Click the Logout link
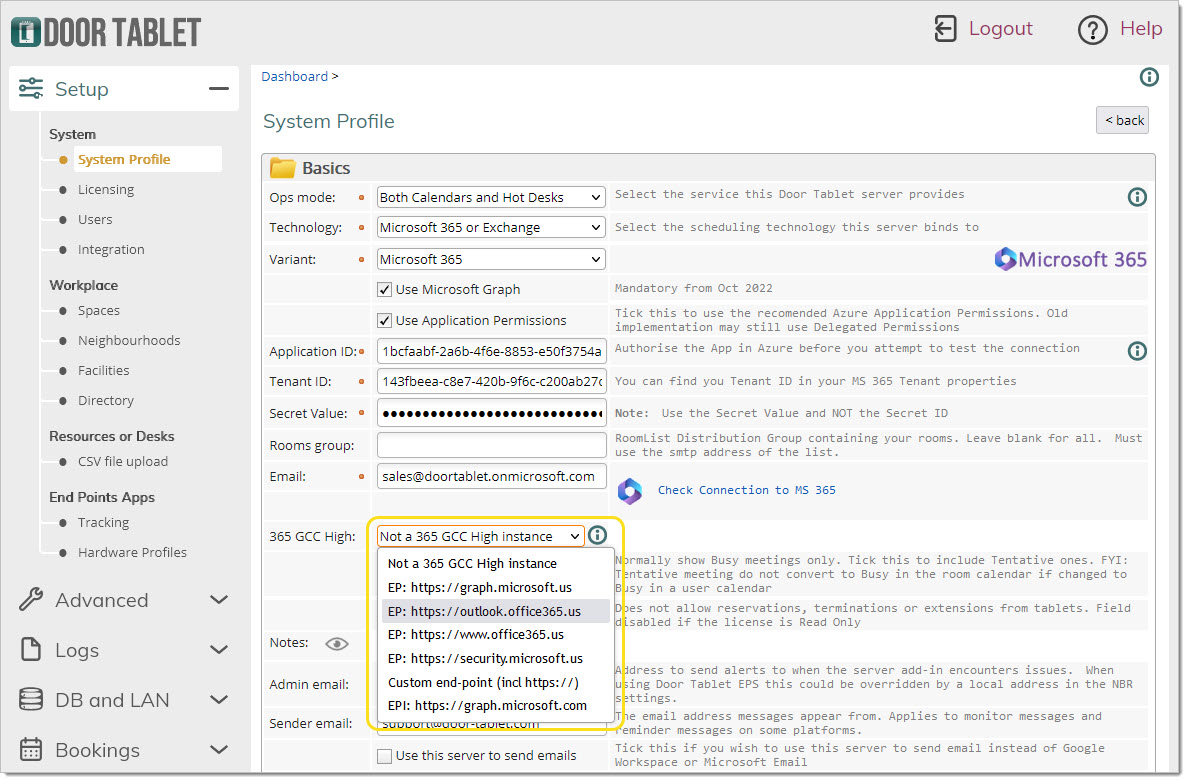 coord(1001,29)
